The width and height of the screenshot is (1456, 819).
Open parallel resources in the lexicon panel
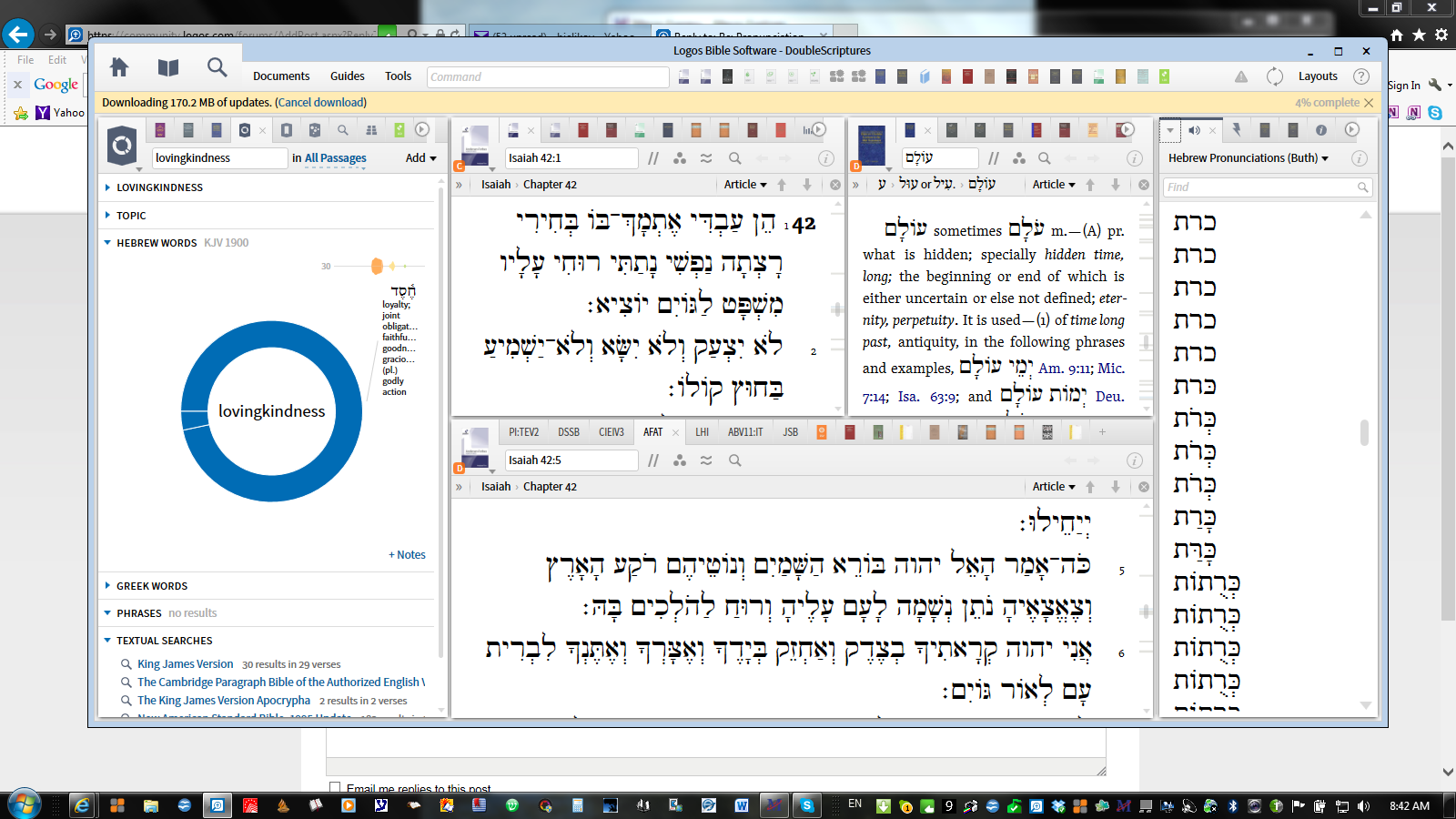pyautogui.click(x=994, y=158)
